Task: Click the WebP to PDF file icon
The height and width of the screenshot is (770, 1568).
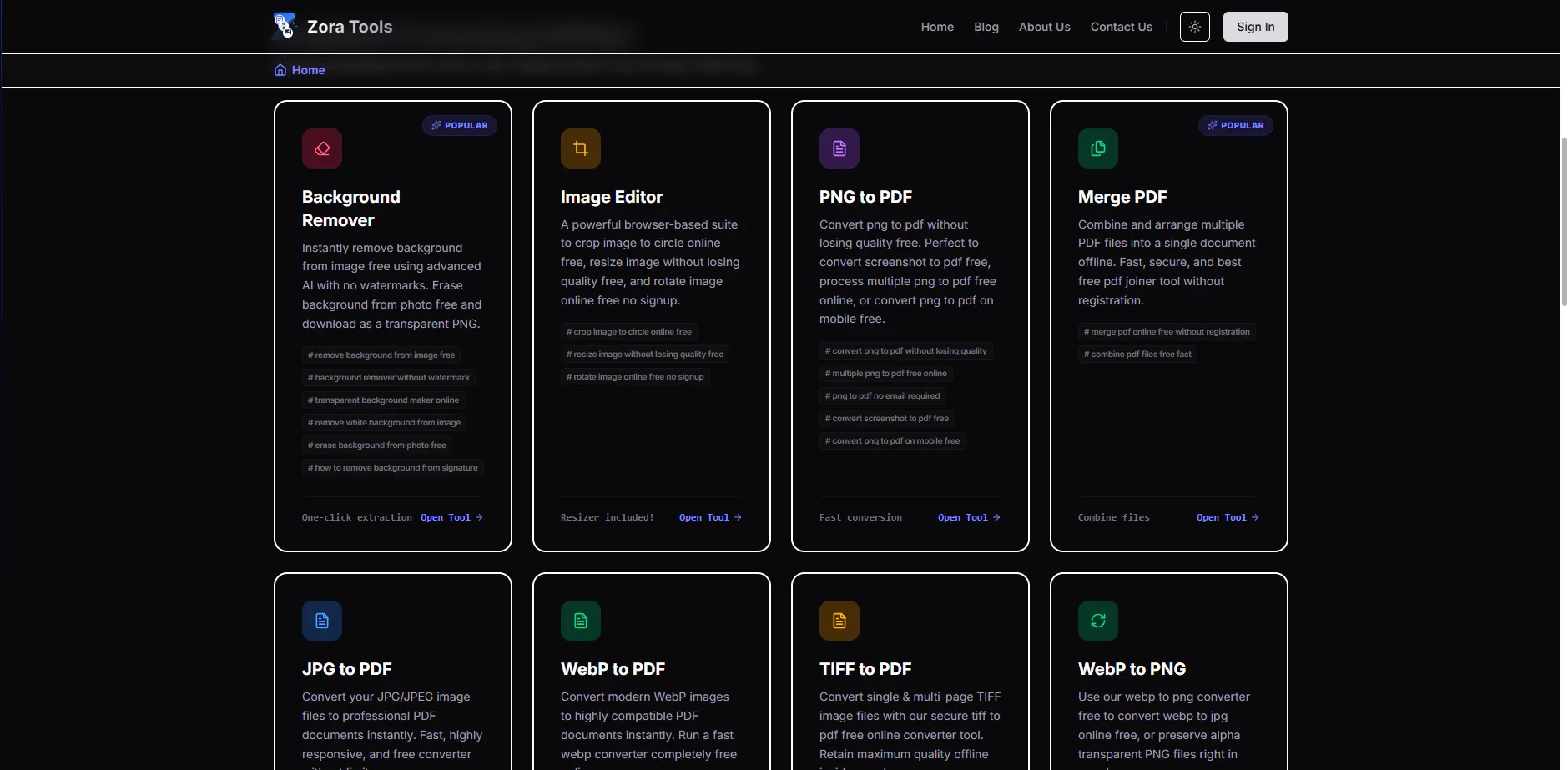Action: (x=581, y=621)
